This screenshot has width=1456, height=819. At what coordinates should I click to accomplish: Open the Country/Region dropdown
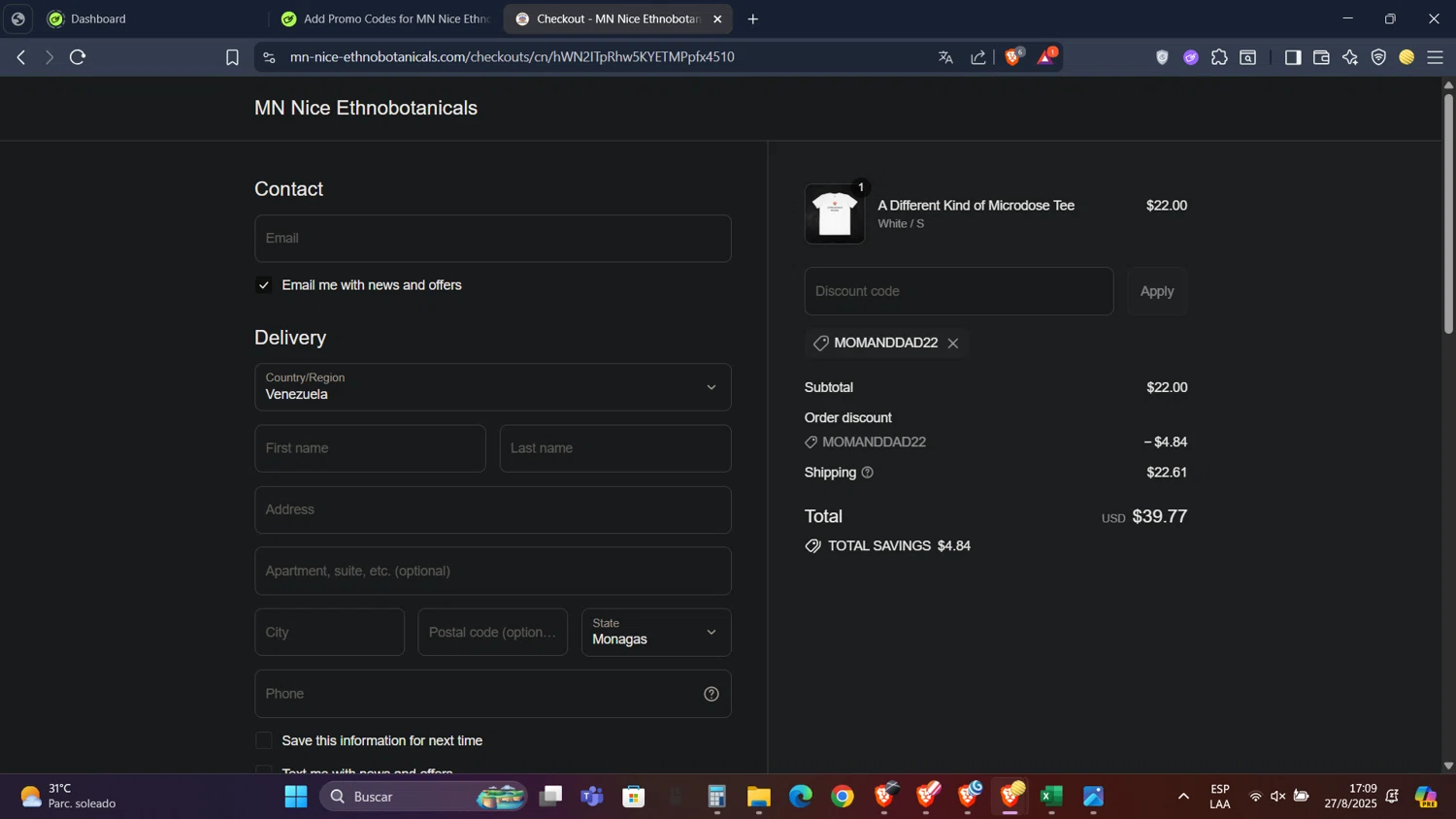[493, 387]
